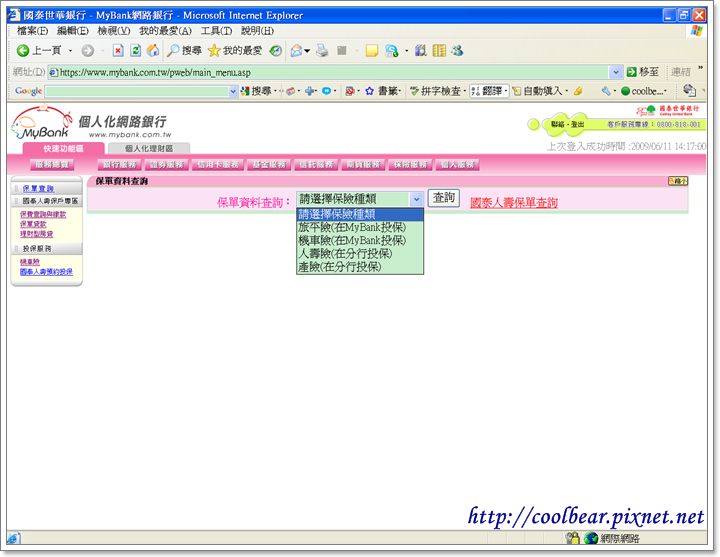Open the Google toolbar 書籤 bookmarks
The width and height of the screenshot is (720, 557).
coord(383,91)
